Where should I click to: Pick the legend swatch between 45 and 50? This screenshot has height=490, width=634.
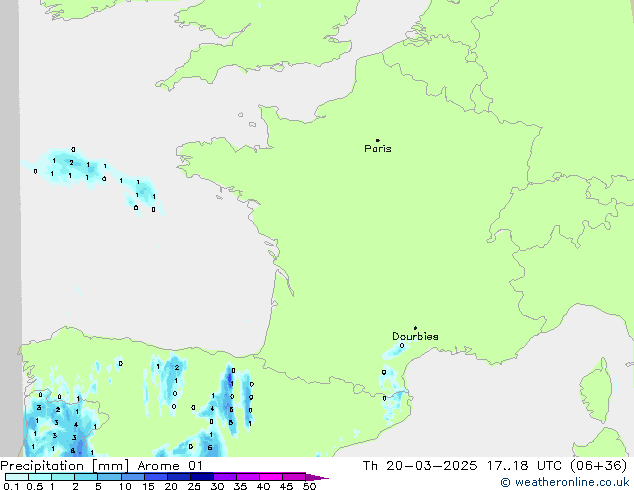pos(294,477)
